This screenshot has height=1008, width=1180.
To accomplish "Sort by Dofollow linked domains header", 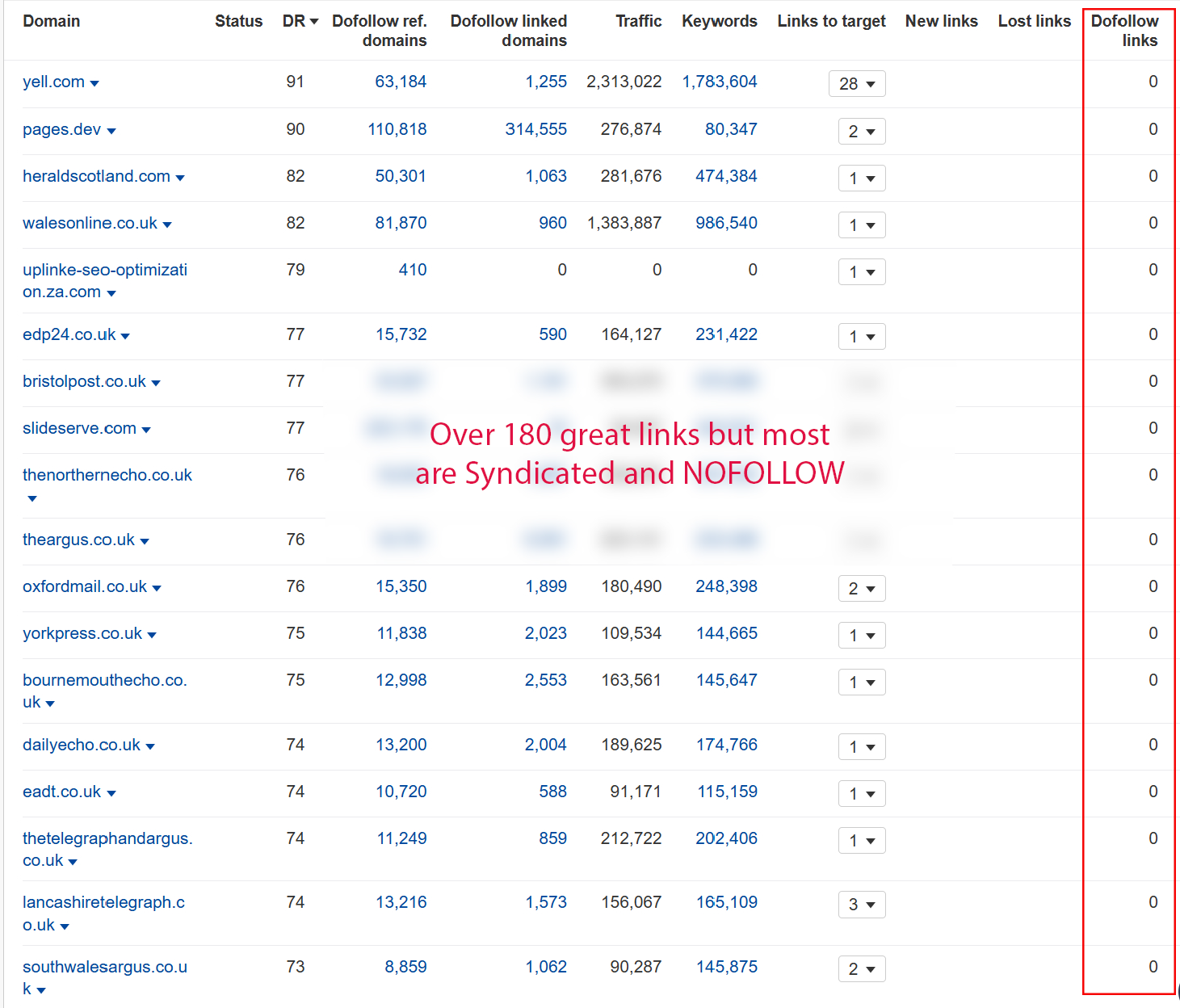I will (x=509, y=31).
